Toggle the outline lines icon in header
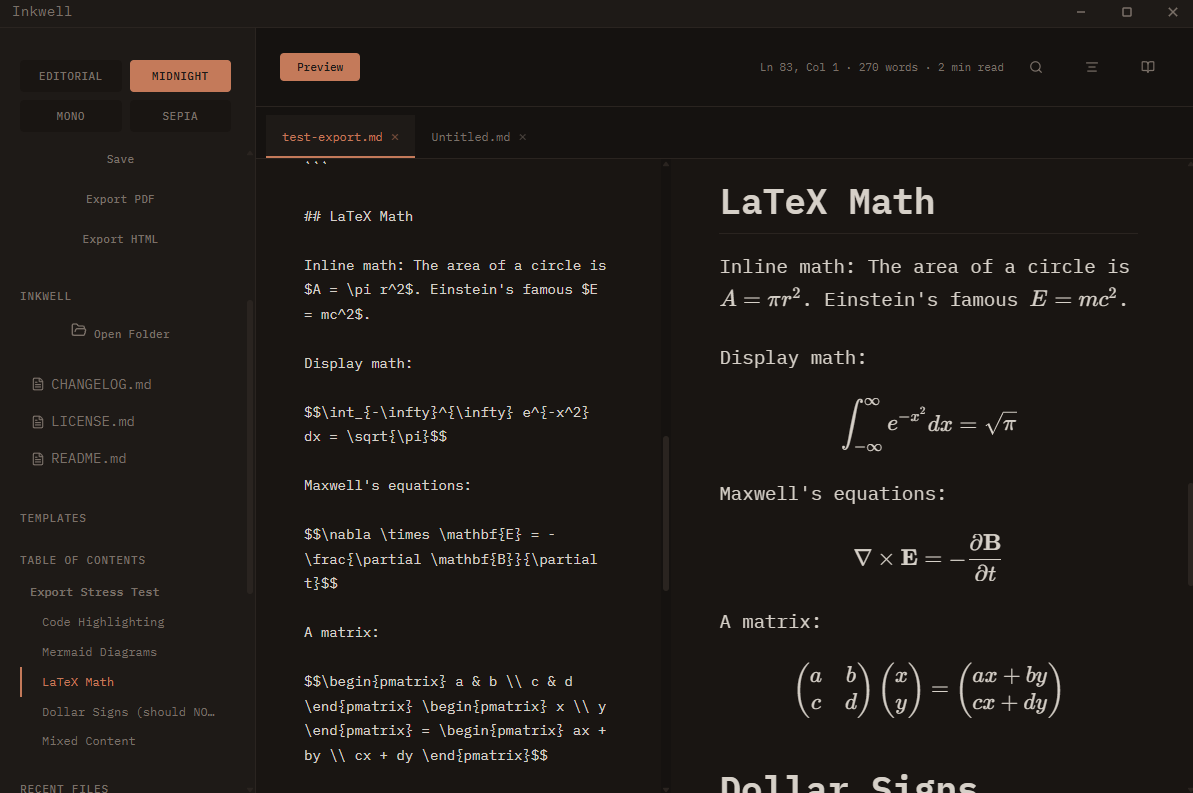This screenshot has width=1193, height=793. [1092, 67]
